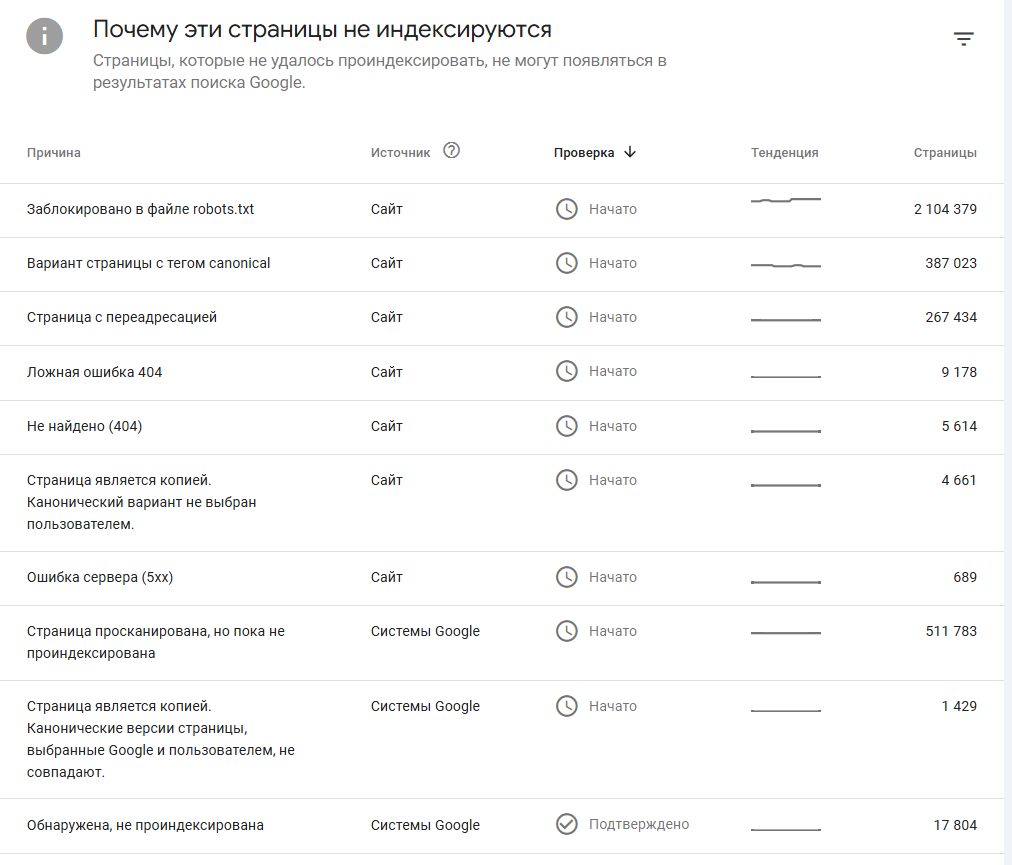Click the gray info circle icon
This screenshot has height=865, width=1012.
point(45,36)
